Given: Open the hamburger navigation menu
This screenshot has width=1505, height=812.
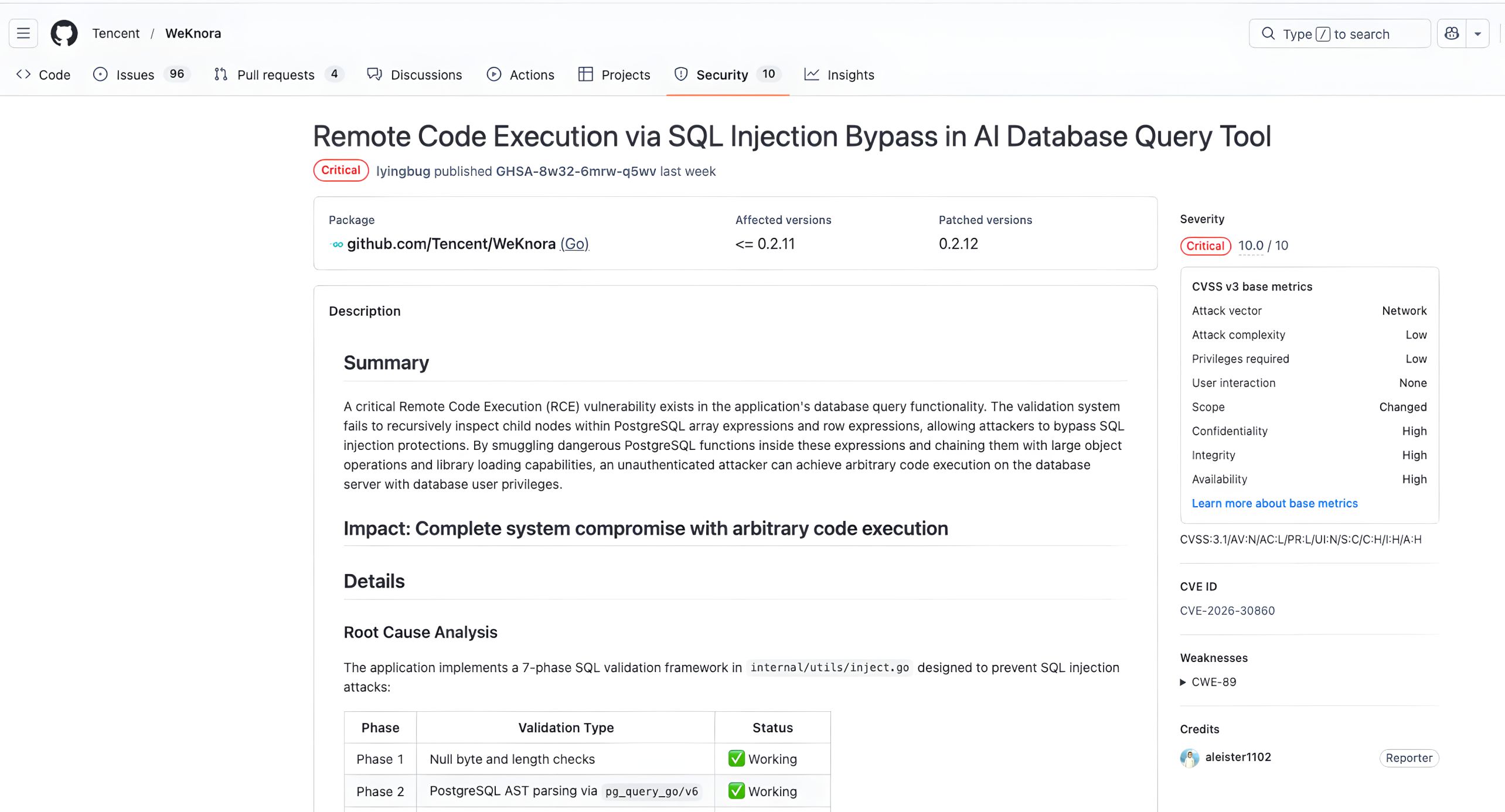Looking at the screenshot, I should [23, 33].
